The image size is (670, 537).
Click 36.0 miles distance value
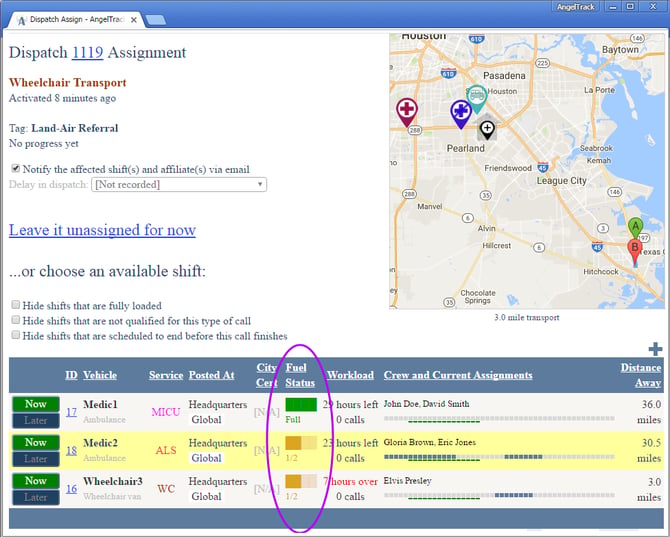[x=649, y=412]
